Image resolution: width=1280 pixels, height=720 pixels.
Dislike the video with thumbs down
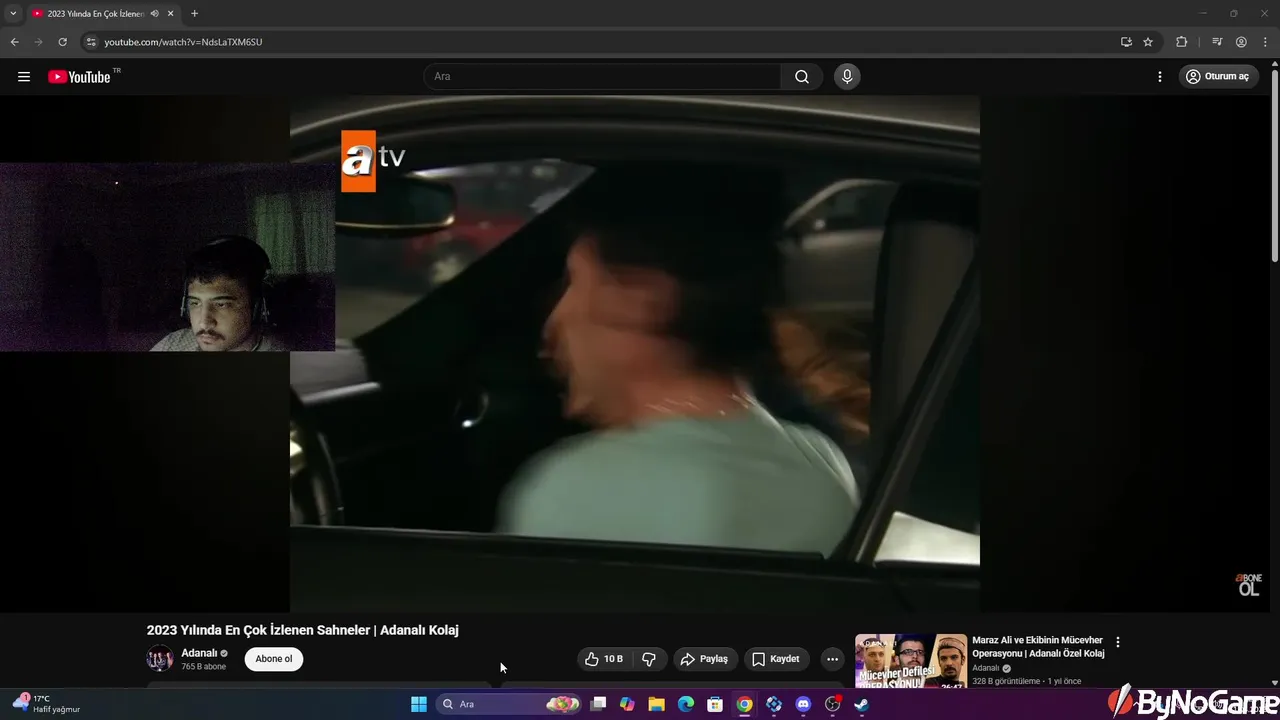tap(649, 659)
